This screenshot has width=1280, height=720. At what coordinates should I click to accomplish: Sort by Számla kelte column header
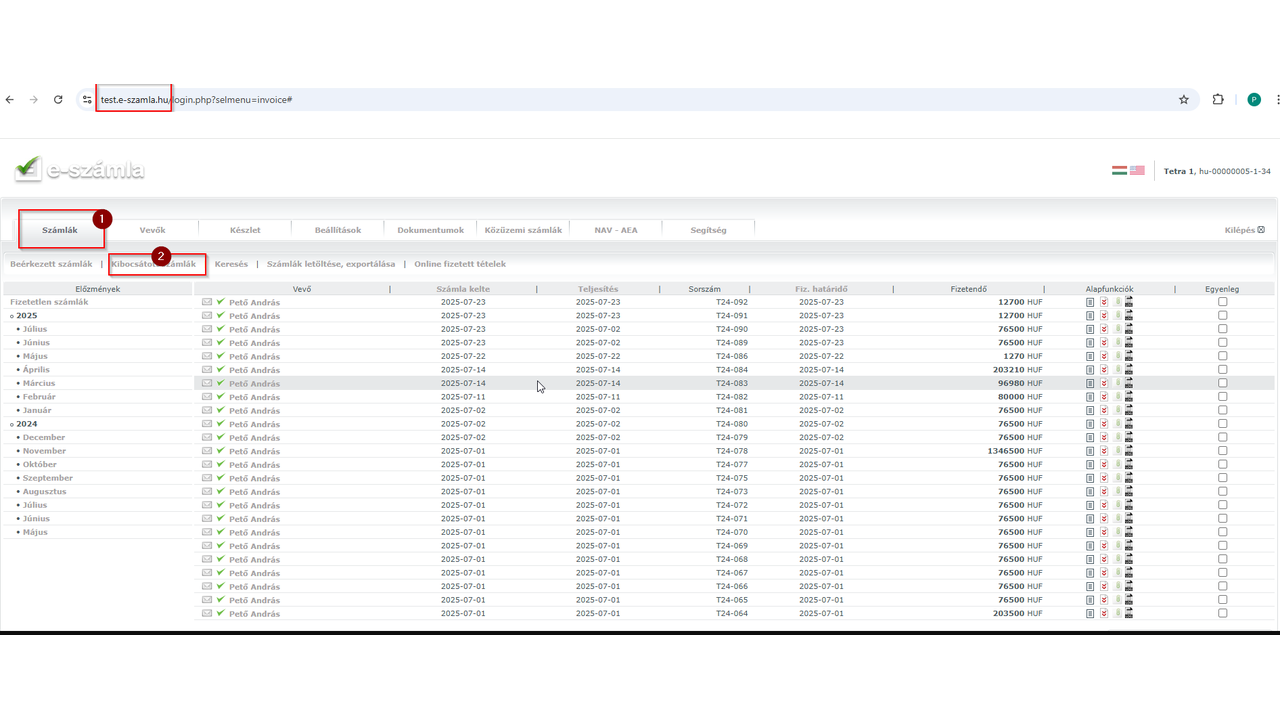click(x=463, y=289)
